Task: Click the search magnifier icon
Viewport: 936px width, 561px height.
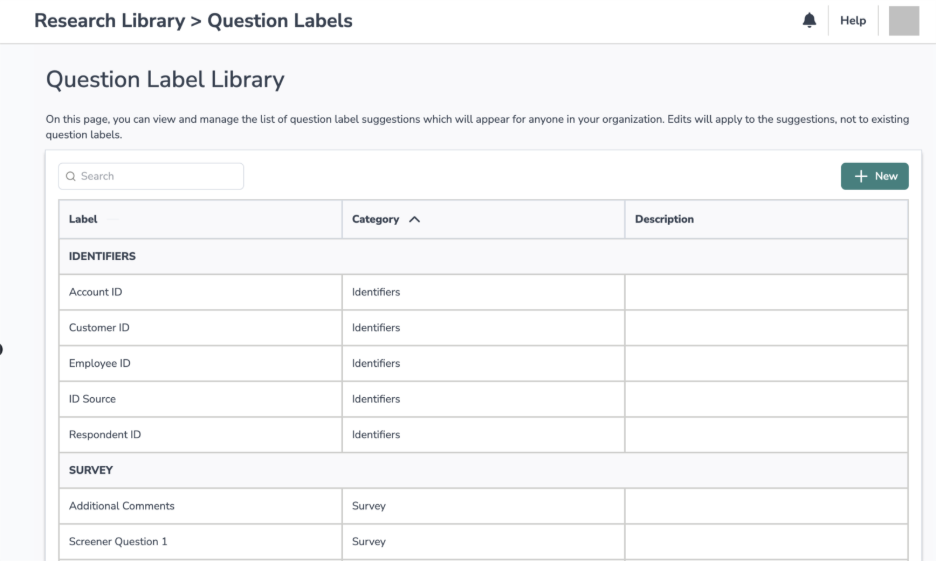Action: tap(71, 176)
